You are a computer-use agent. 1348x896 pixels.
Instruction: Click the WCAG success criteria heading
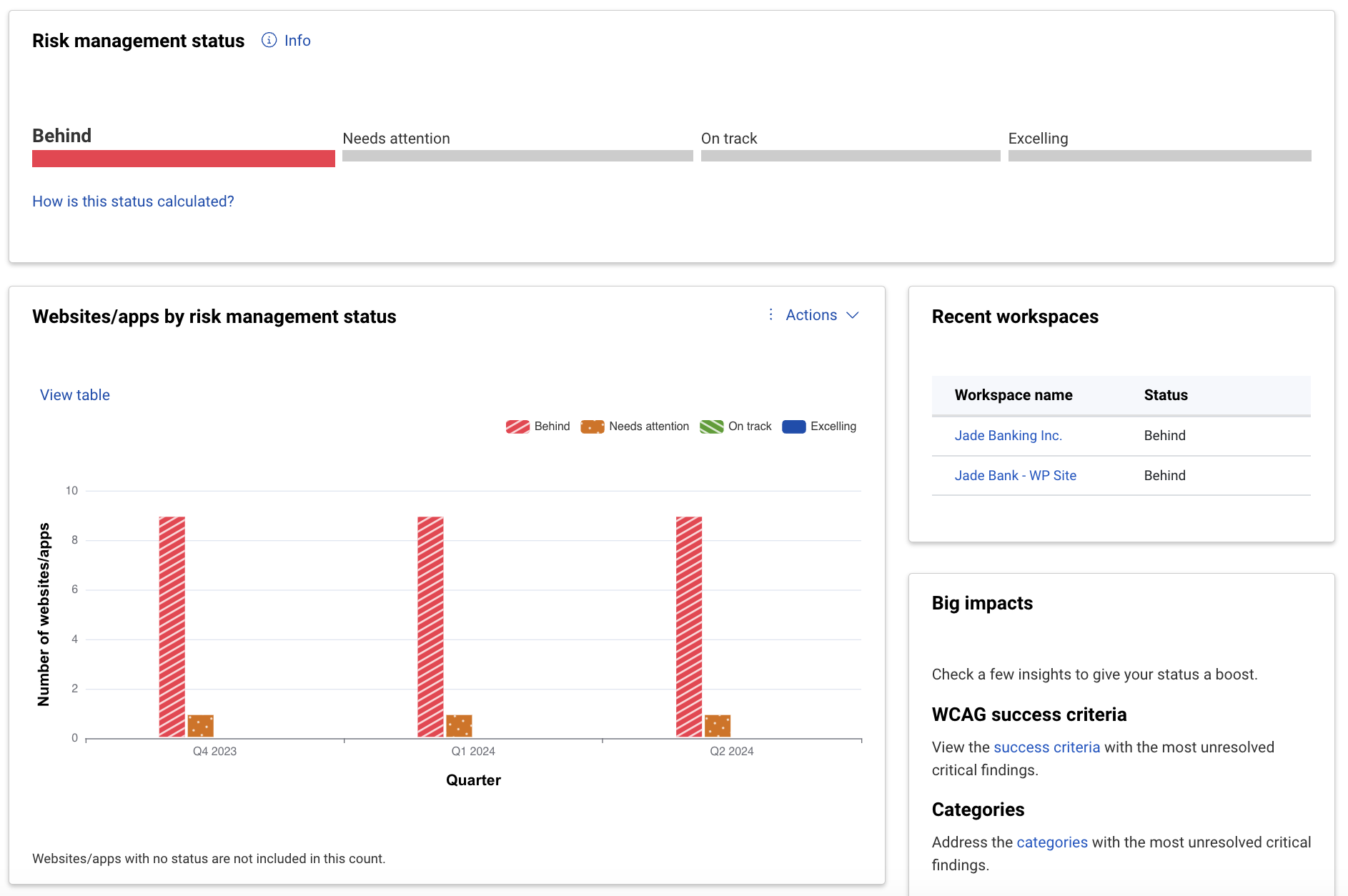pos(1029,715)
